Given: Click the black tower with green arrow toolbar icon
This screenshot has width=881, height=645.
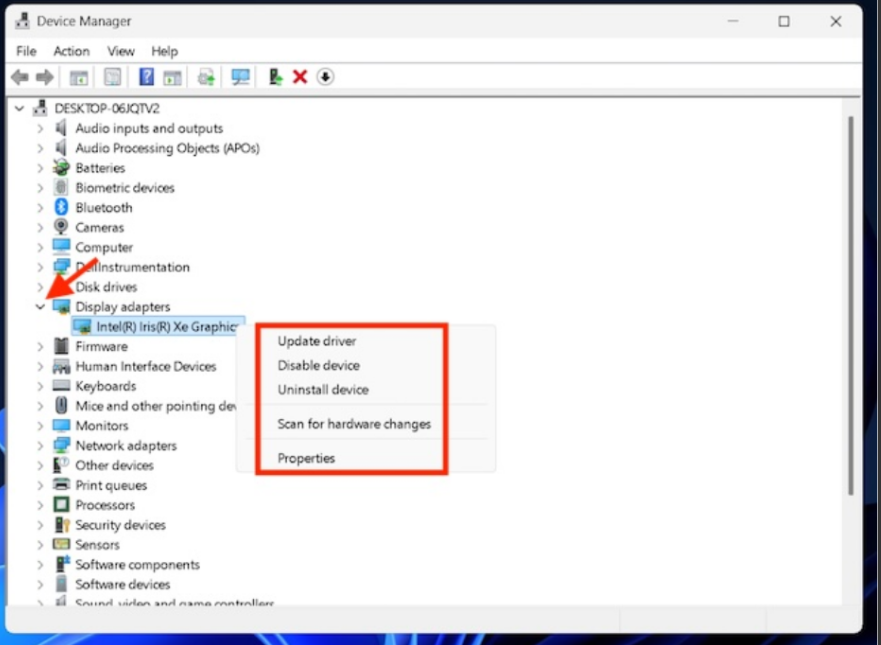Looking at the screenshot, I should [x=275, y=77].
